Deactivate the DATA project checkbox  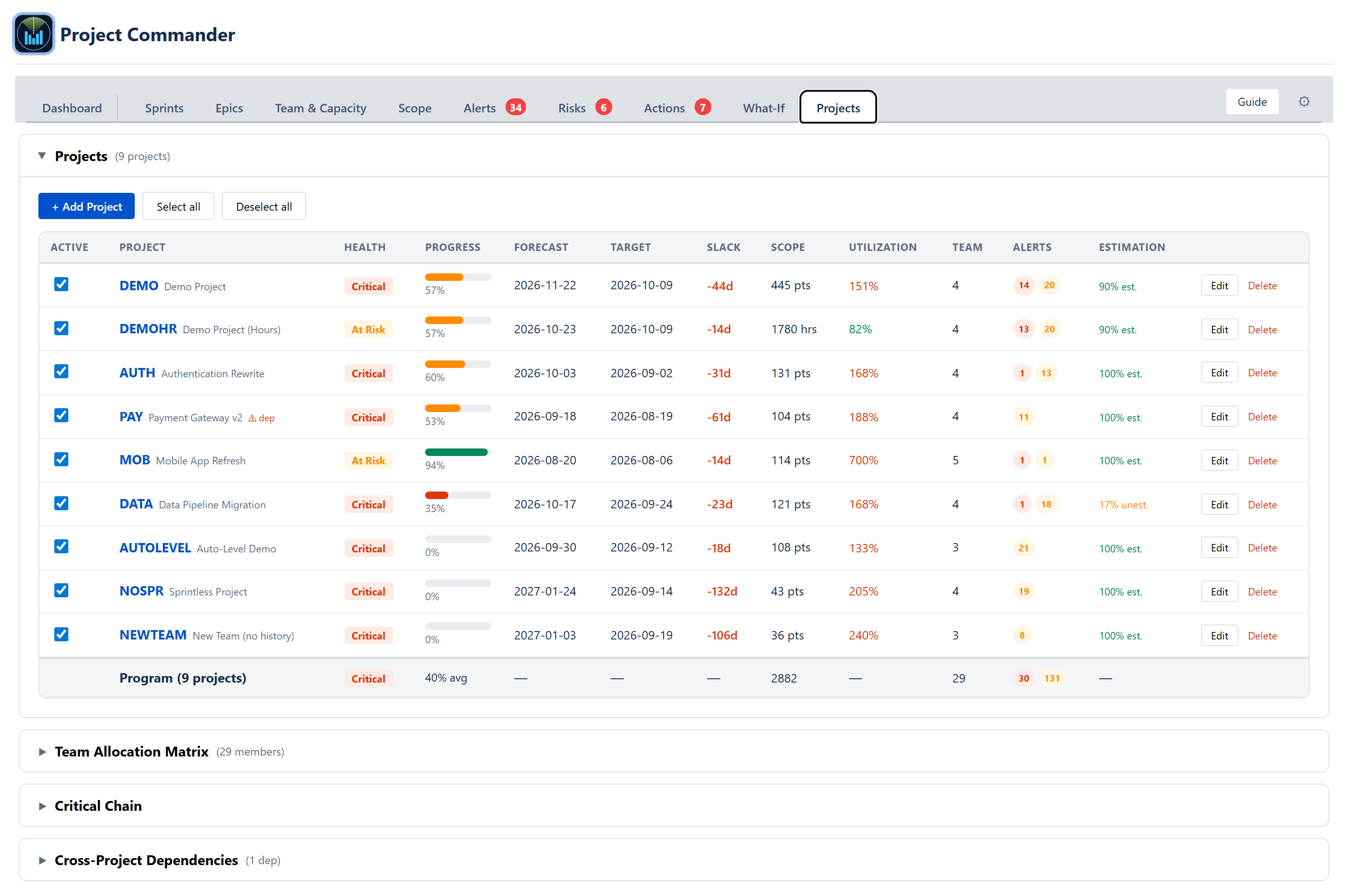61,503
